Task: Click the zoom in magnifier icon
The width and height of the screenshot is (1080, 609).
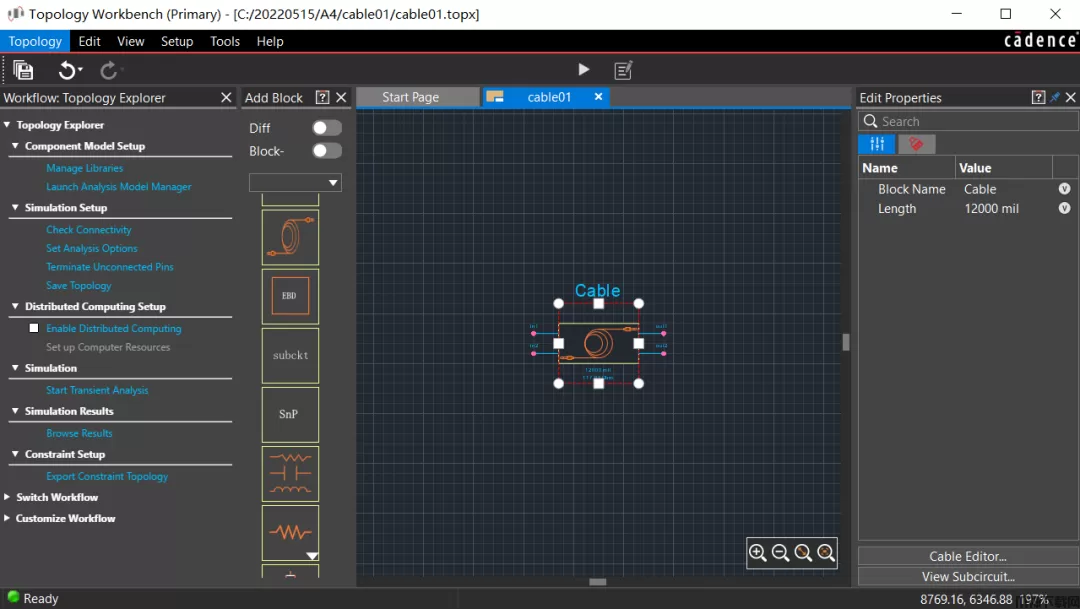Action: click(758, 553)
